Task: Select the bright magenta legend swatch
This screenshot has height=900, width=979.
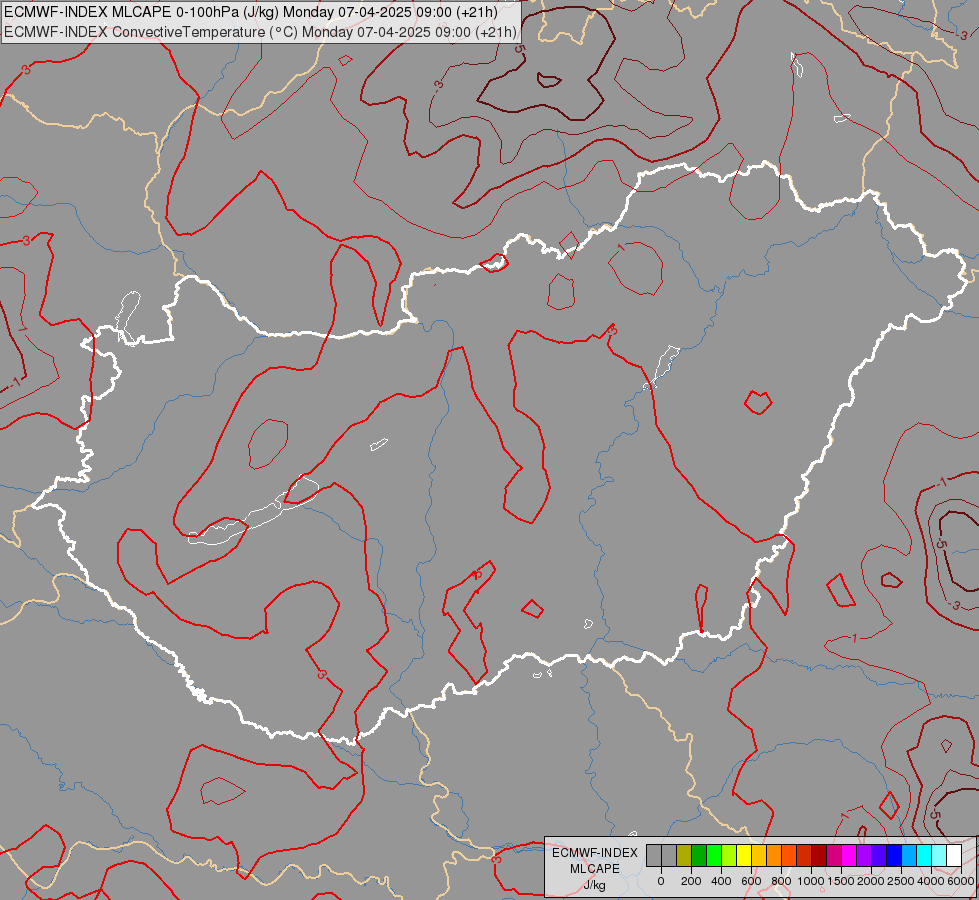Action: [850, 855]
